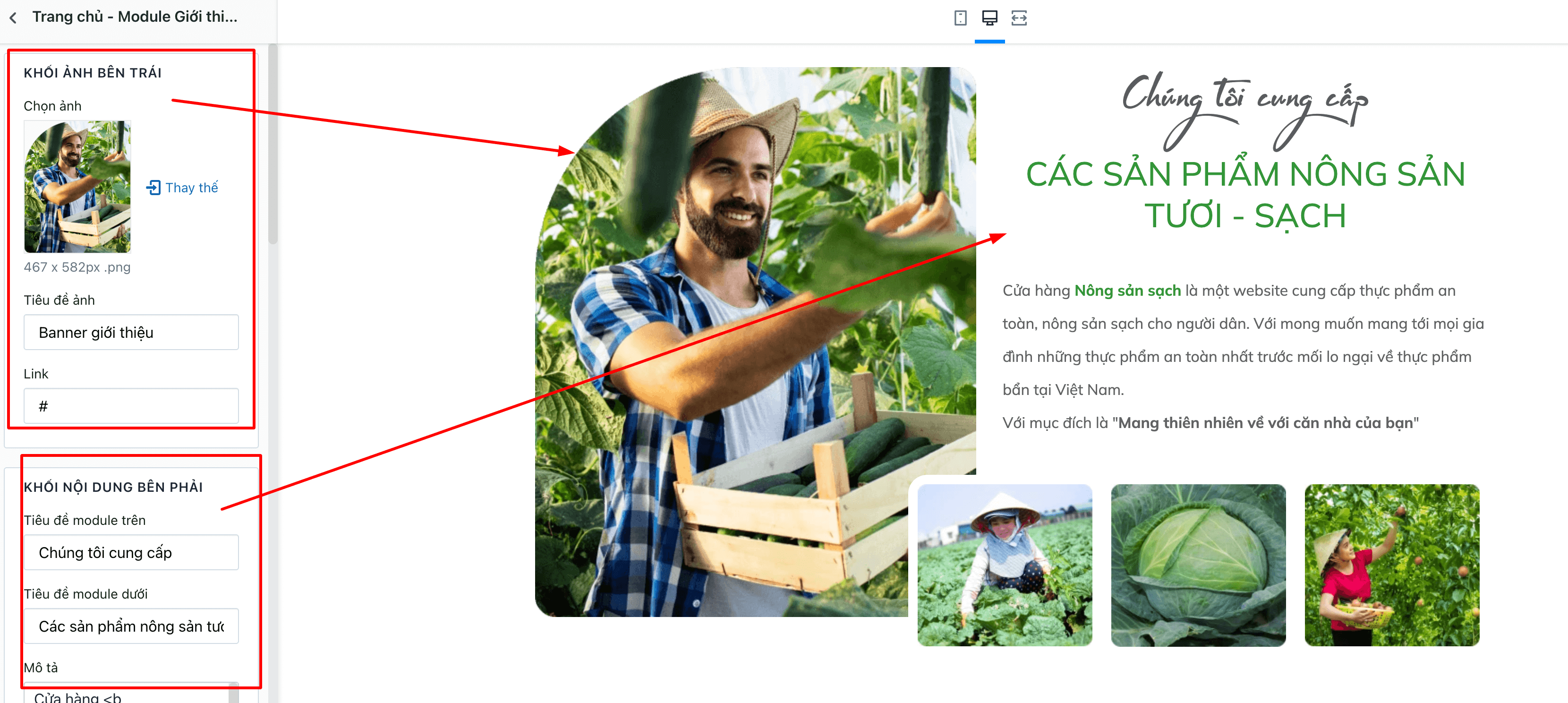Screen dimensions: 1568x703
Task: Click the Trang chủ - Module title
Action: click(135, 17)
